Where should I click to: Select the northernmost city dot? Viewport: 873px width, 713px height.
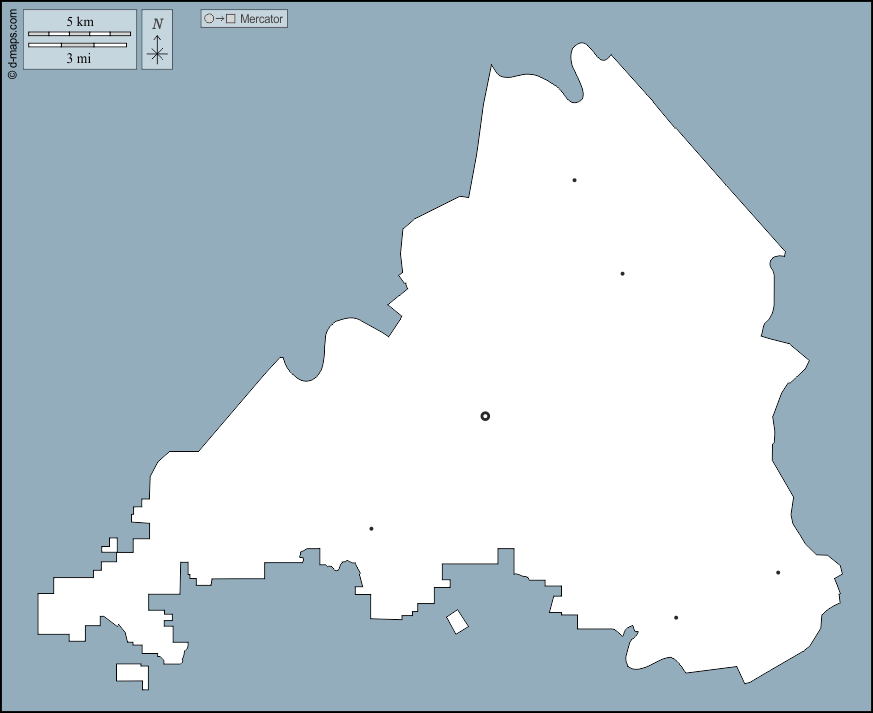click(x=574, y=180)
